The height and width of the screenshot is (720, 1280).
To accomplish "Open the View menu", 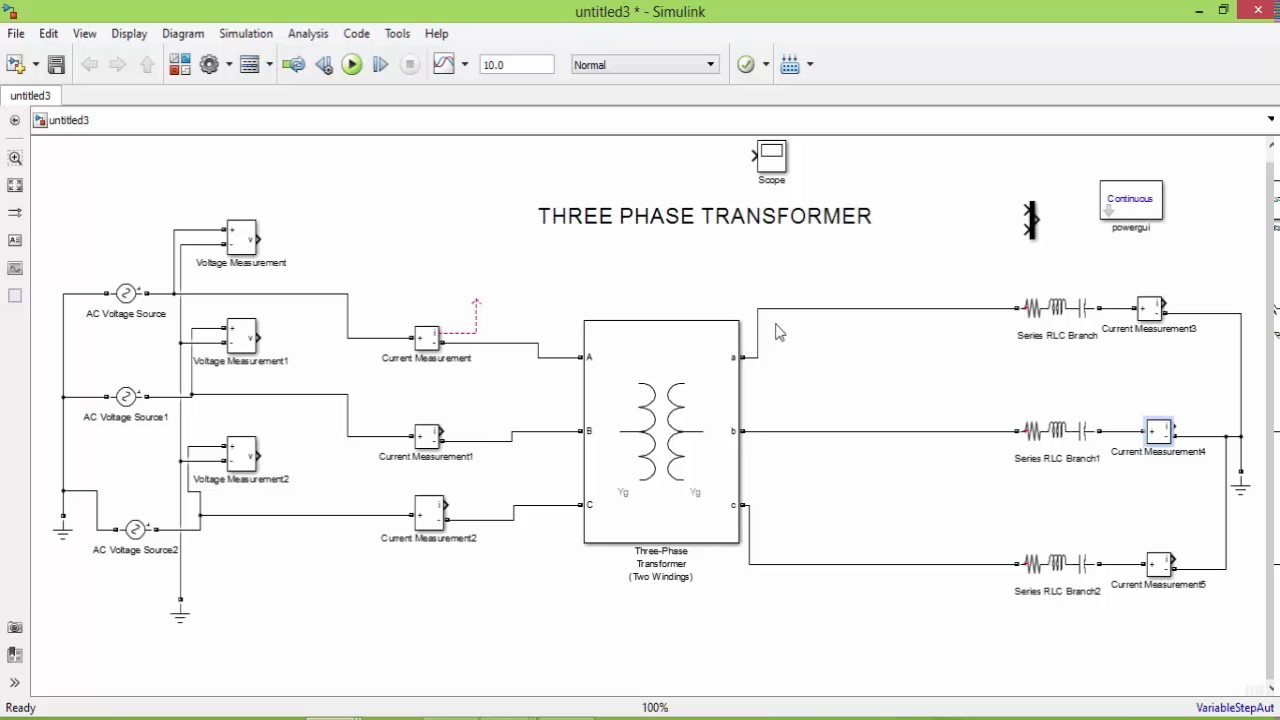I will click(x=84, y=33).
